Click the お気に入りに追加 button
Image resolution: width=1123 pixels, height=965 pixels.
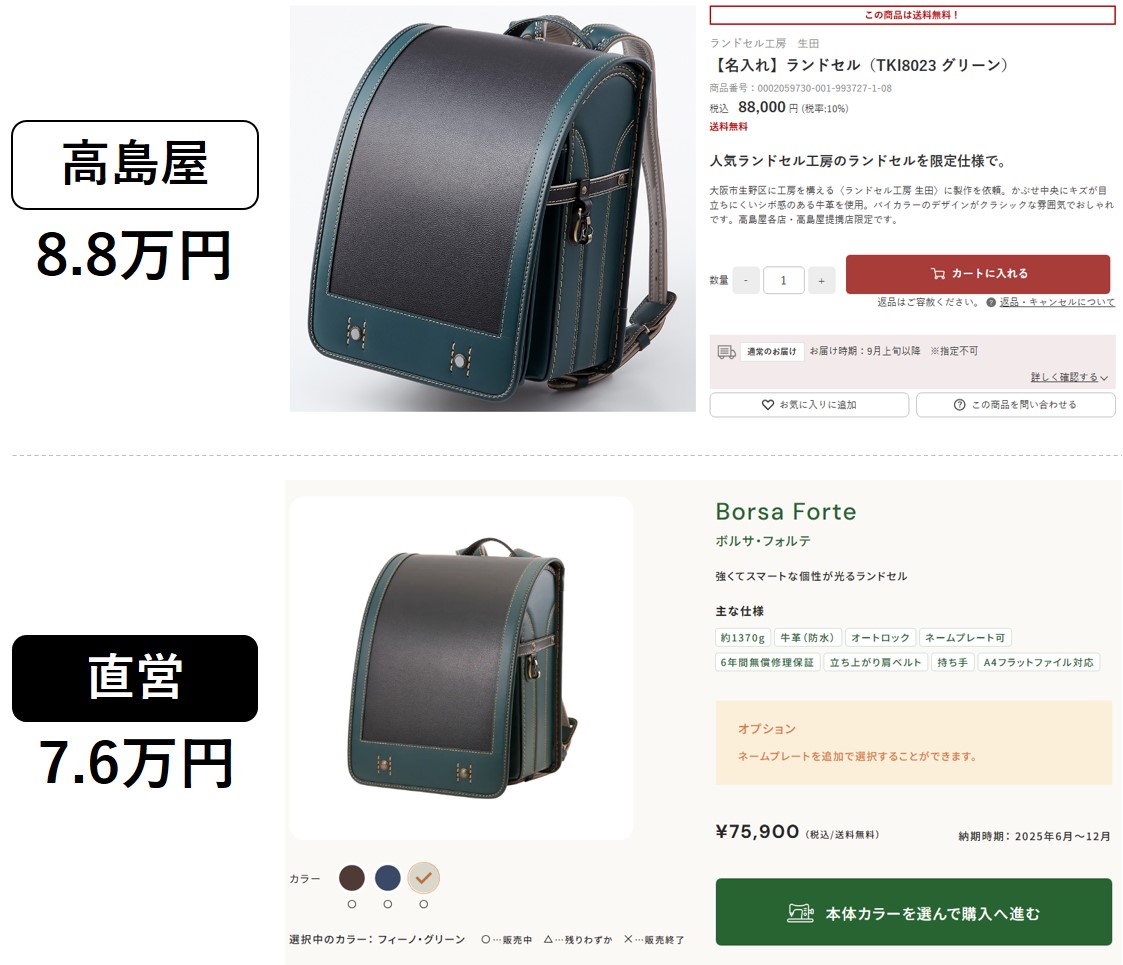tap(809, 405)
